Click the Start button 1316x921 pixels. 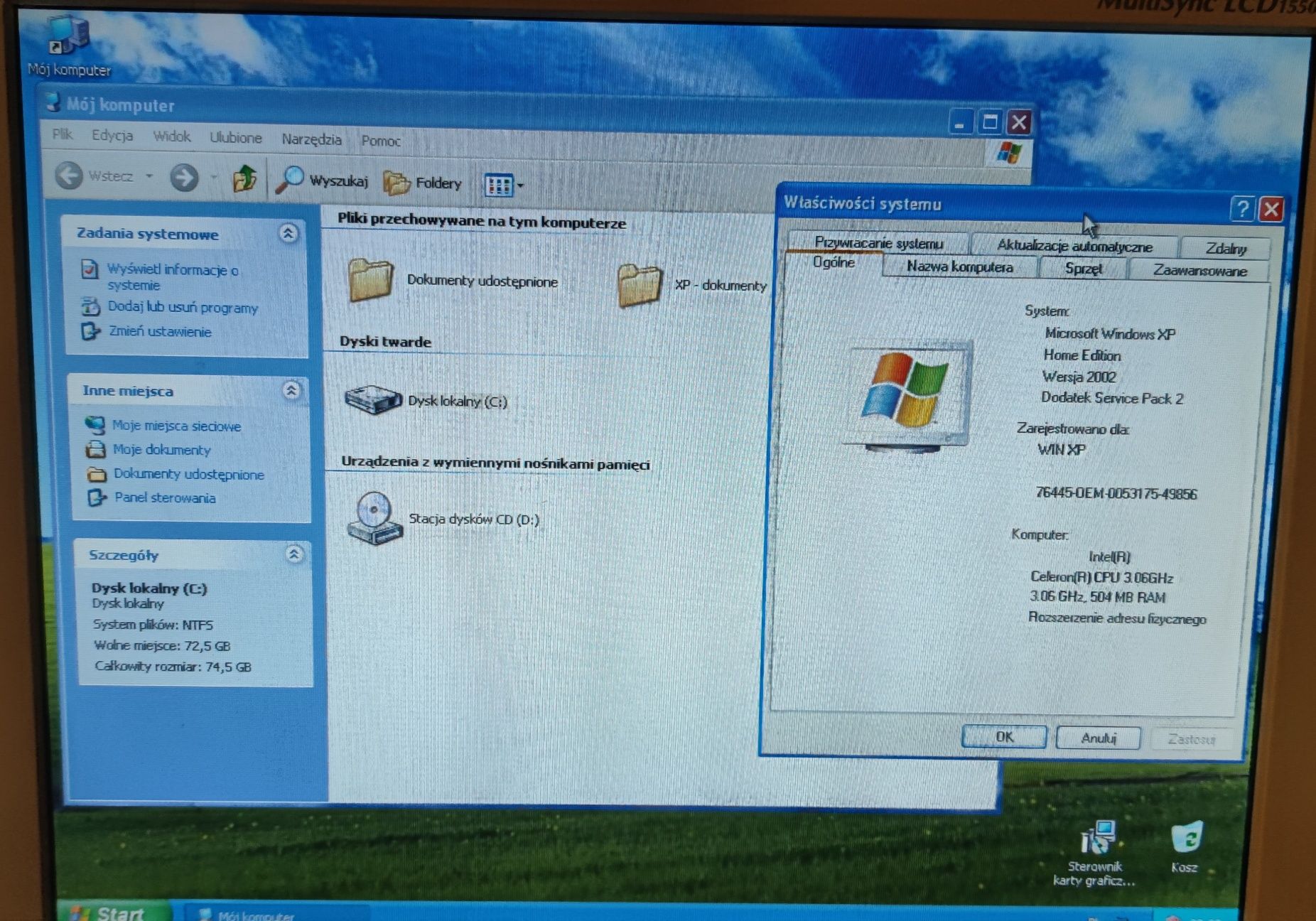tap(114, 912)
